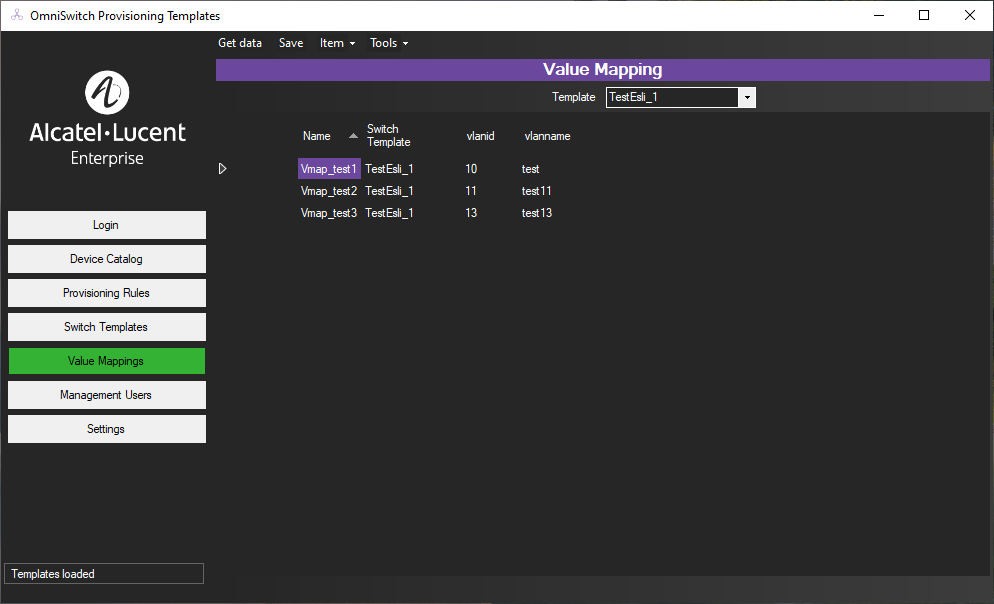
Task: Open the Tools menu
Action: click(x=389, y=43)
